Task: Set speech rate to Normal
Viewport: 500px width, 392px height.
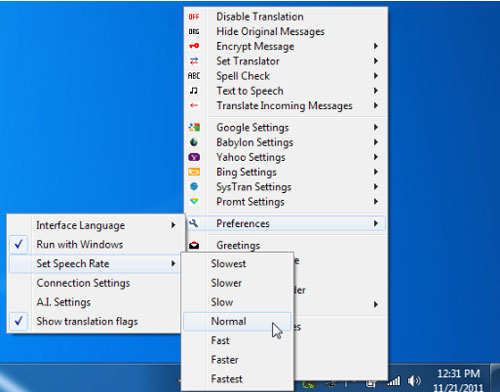Action: [x=237, y=321]
